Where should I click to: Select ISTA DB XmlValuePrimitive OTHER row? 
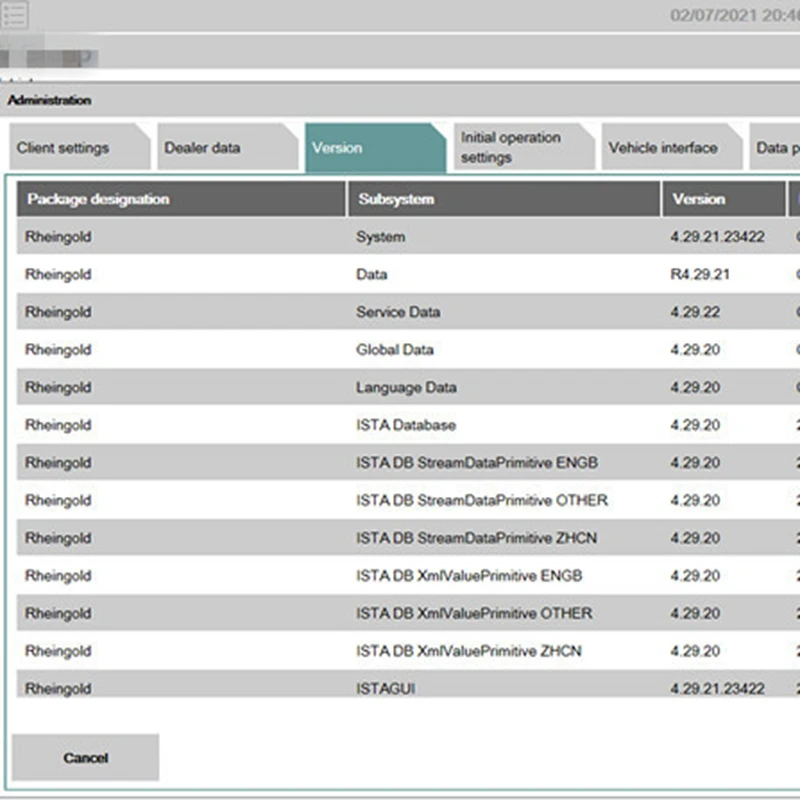pos(408,613)
